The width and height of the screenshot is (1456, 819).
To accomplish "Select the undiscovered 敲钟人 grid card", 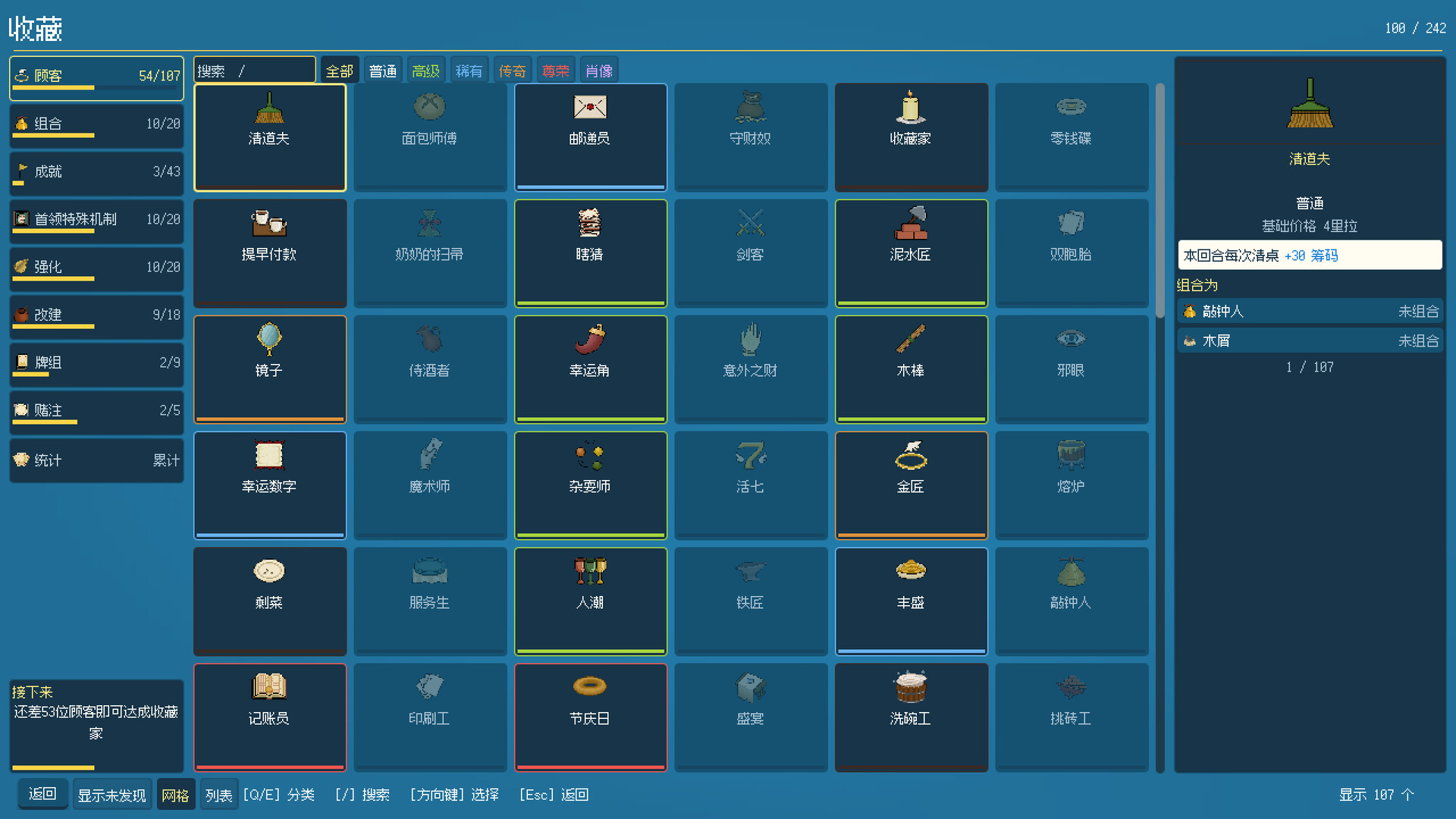I will coord(1072,601).
